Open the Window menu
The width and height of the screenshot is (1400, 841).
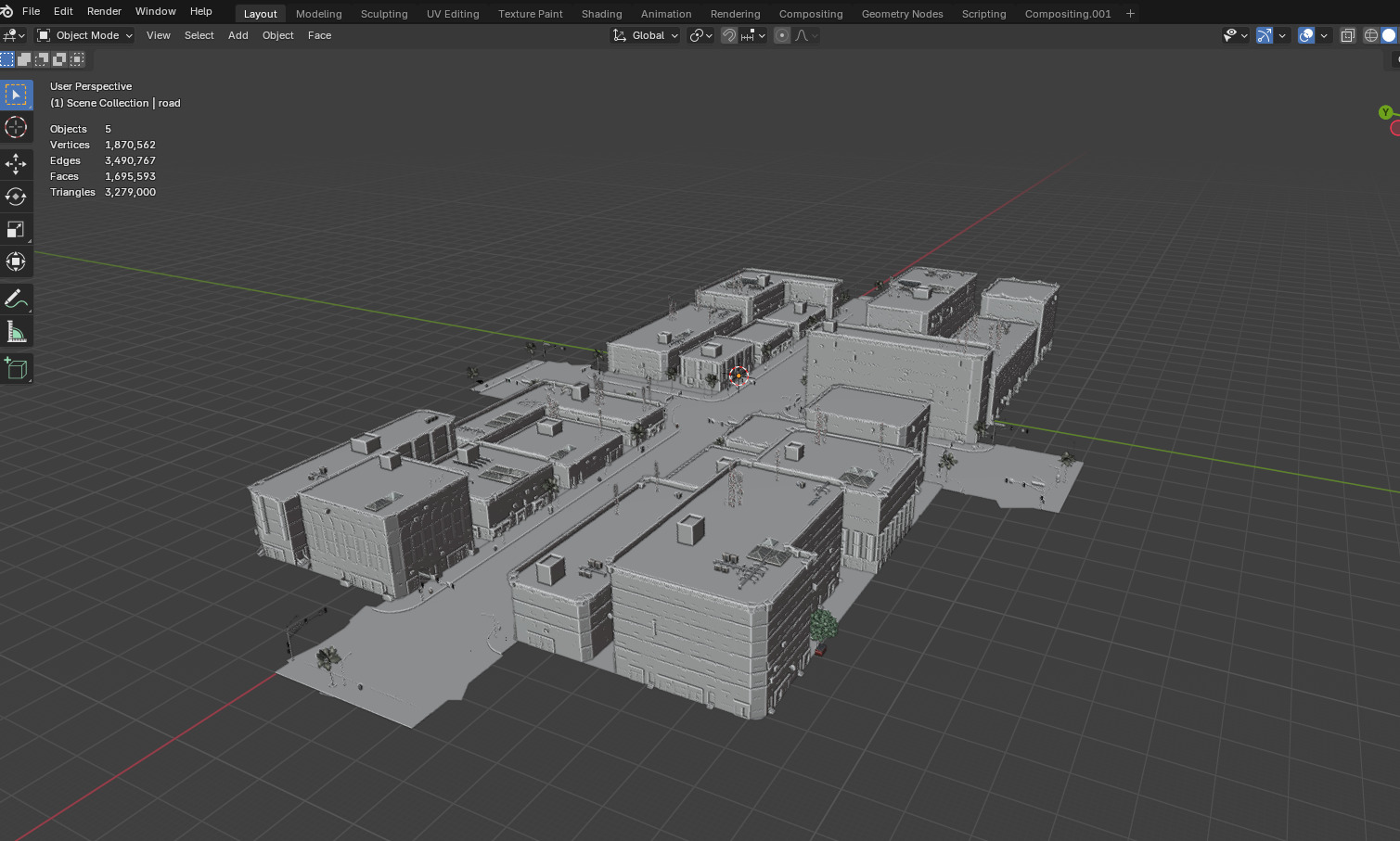(155, 11)
